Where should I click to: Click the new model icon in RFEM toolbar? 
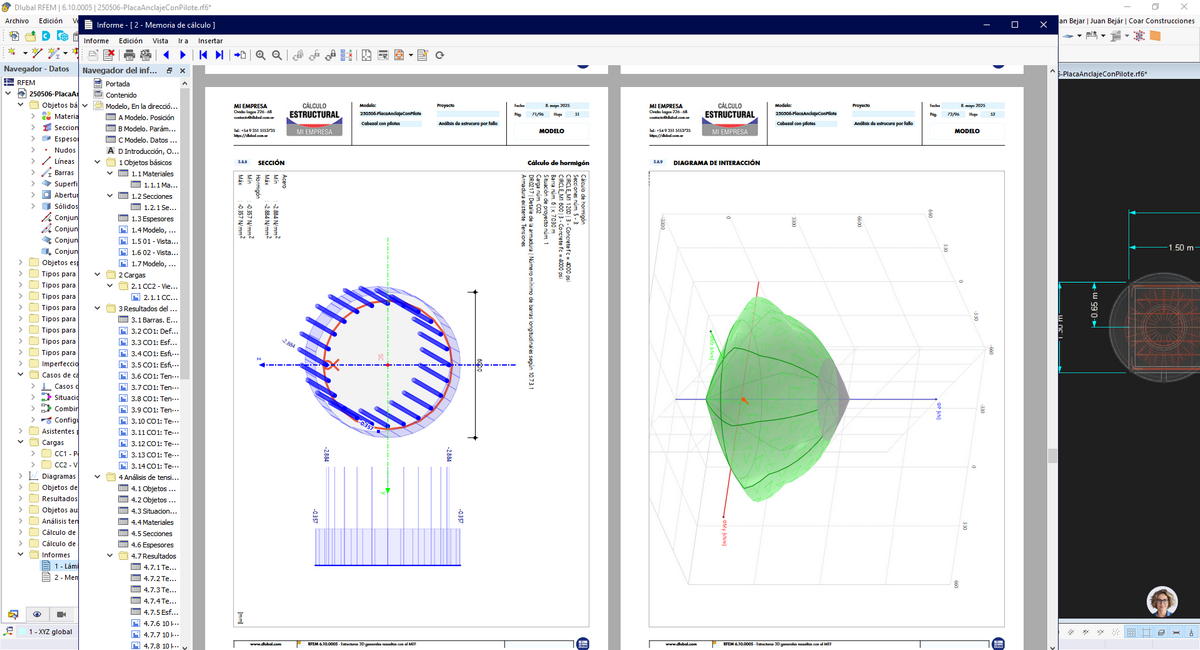click(13, 35)
